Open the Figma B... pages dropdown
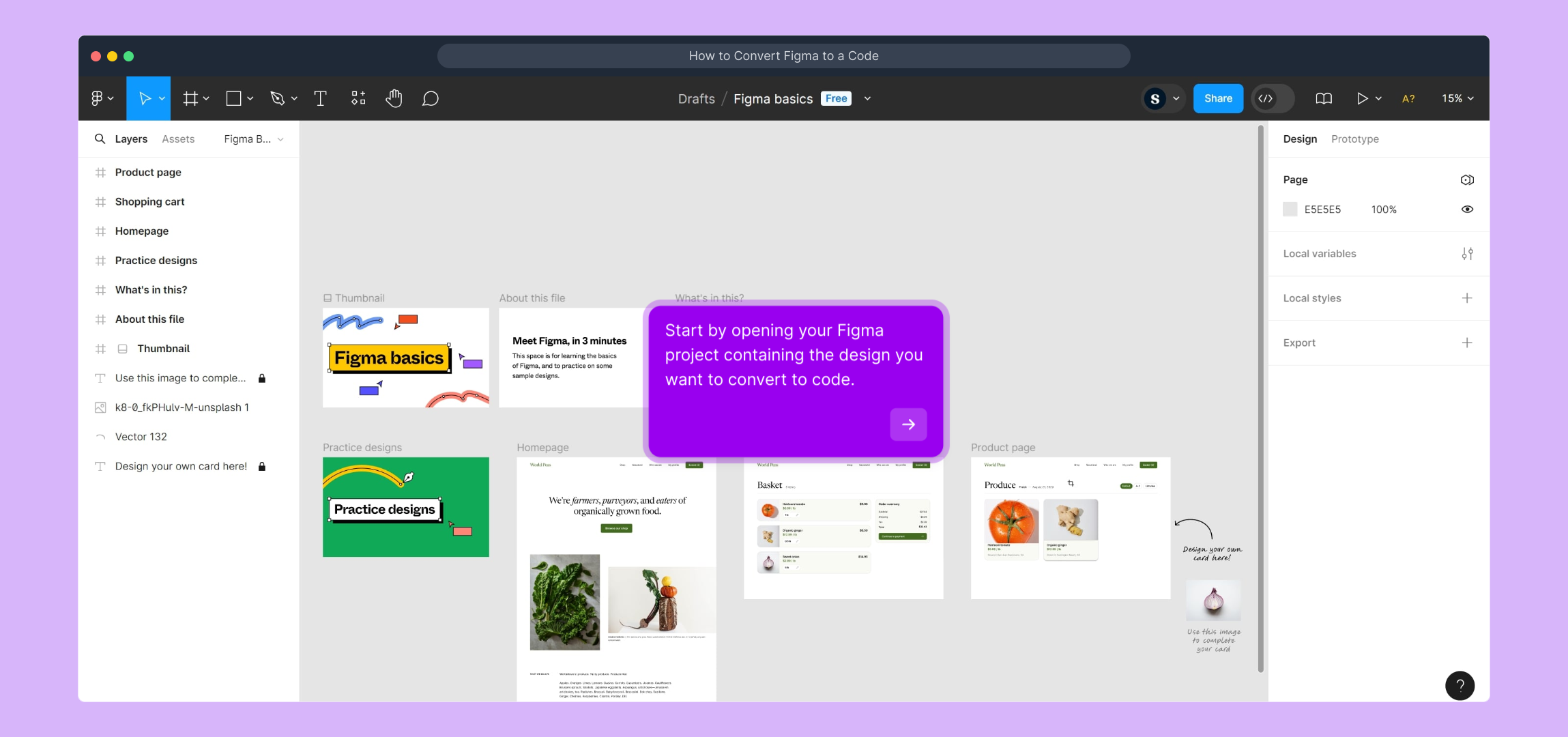 [x=253, y=139]
